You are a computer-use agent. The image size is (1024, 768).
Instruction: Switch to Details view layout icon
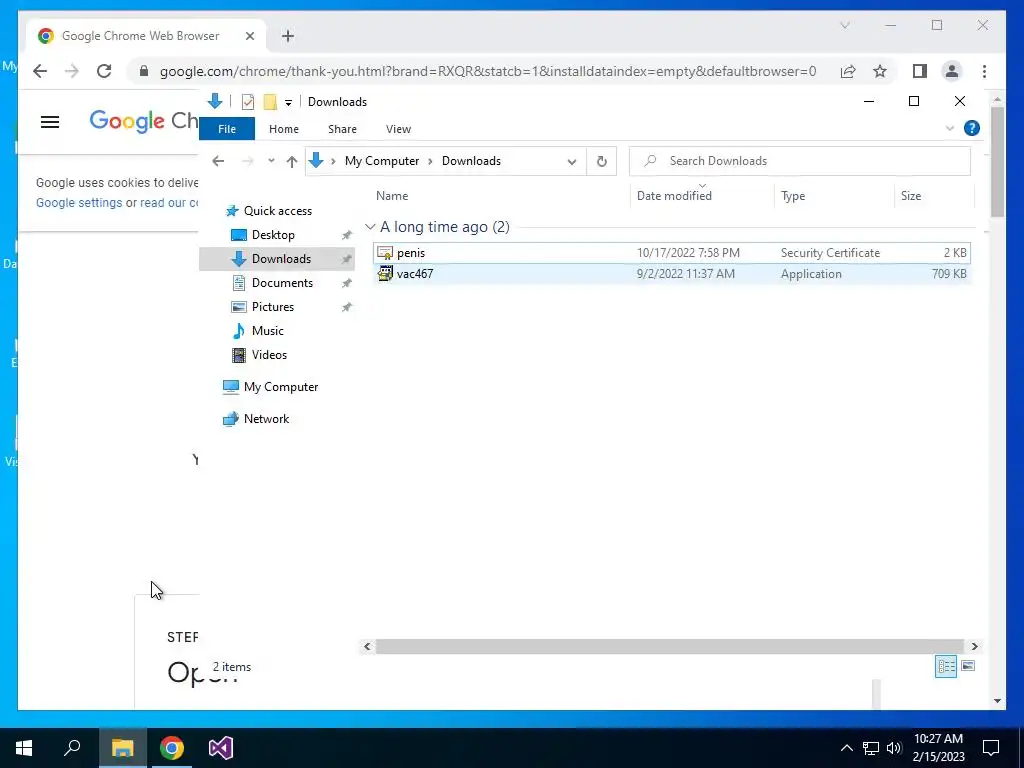946,666
